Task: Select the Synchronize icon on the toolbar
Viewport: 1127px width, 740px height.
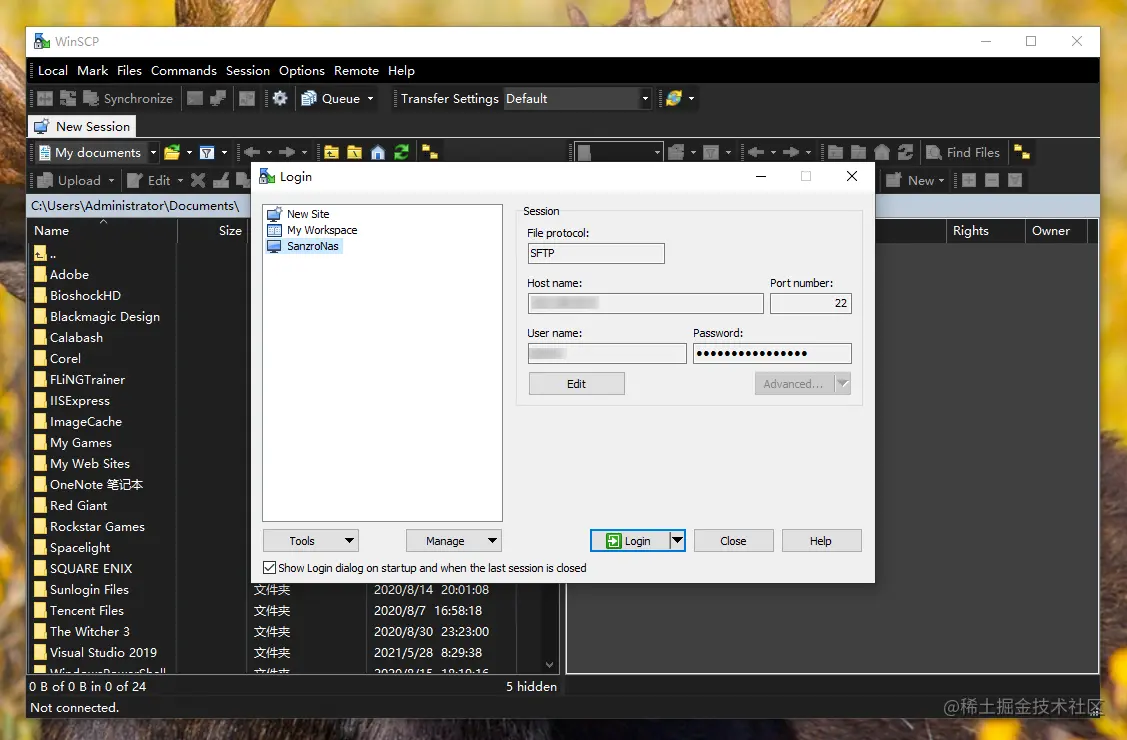Action: [x=128, y=98]
